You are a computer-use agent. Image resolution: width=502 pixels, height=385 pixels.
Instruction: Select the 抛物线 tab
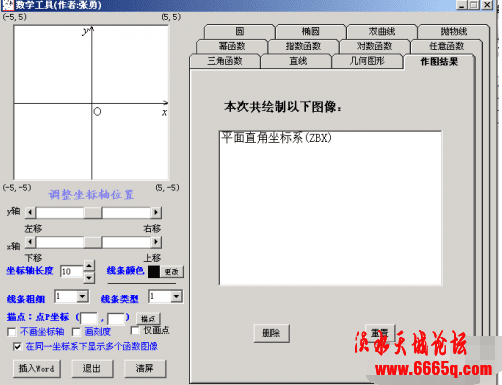453,32
